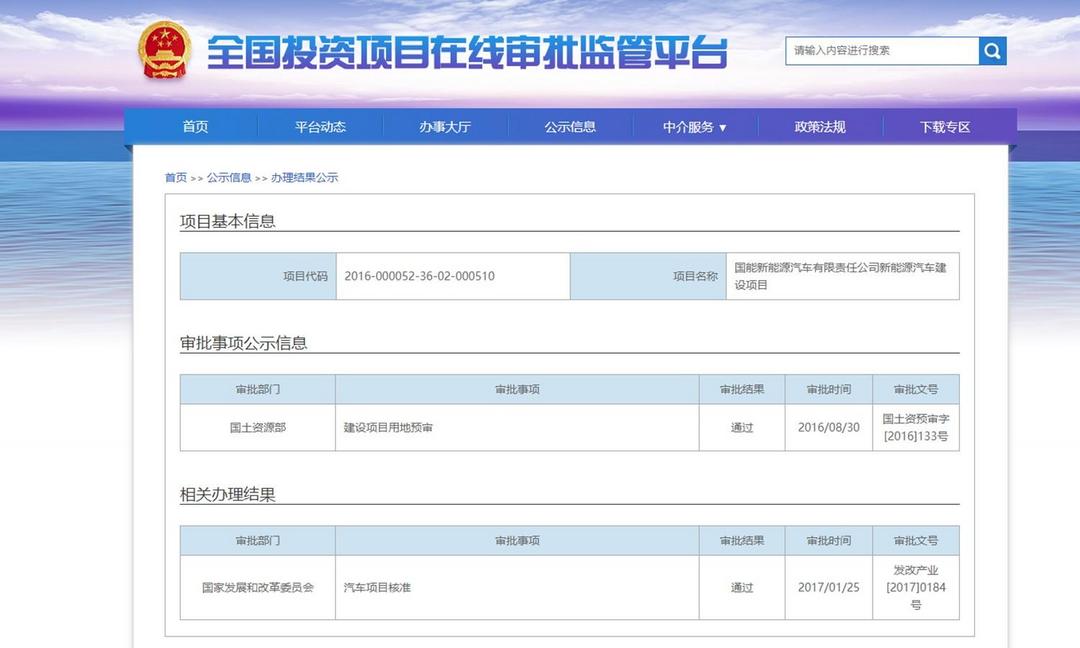
Task: Click the 审批事项公示信息 section heading
Action: (x=243, y=343)
